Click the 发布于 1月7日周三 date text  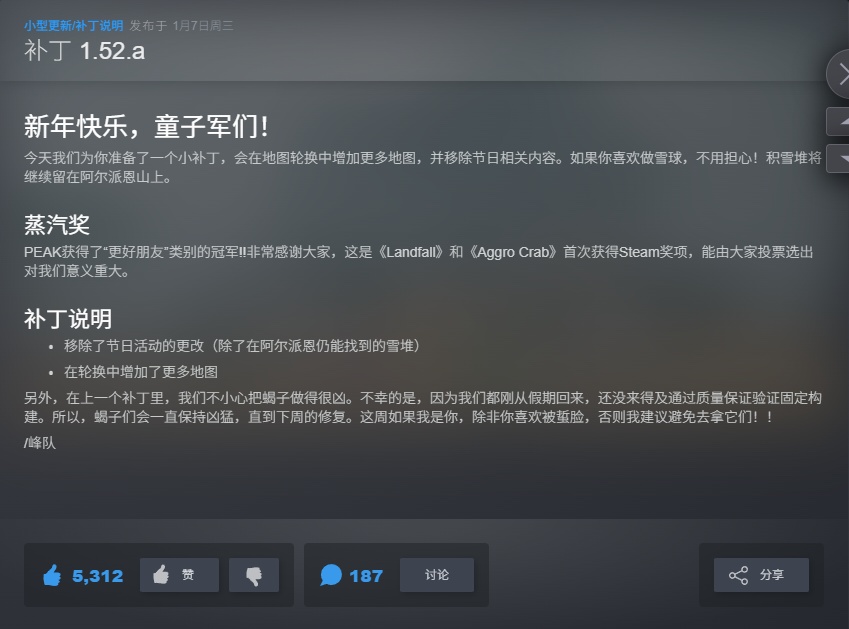pyautogui.click(x=181, y=25)
